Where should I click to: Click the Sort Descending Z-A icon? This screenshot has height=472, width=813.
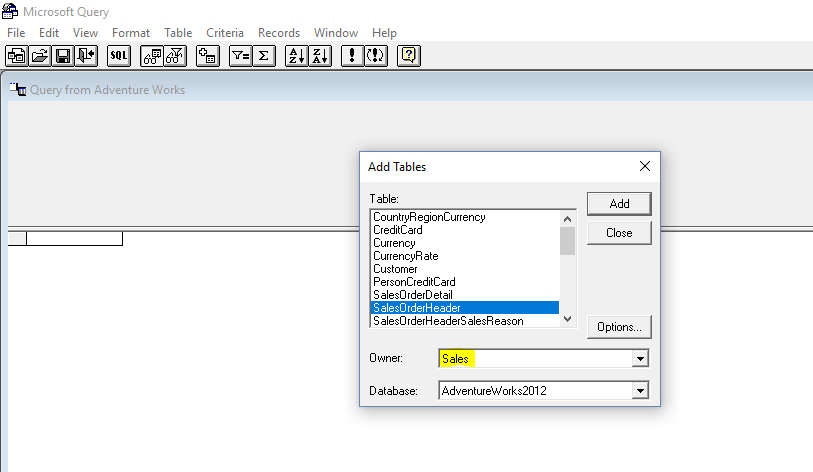(x=320, y=56)
